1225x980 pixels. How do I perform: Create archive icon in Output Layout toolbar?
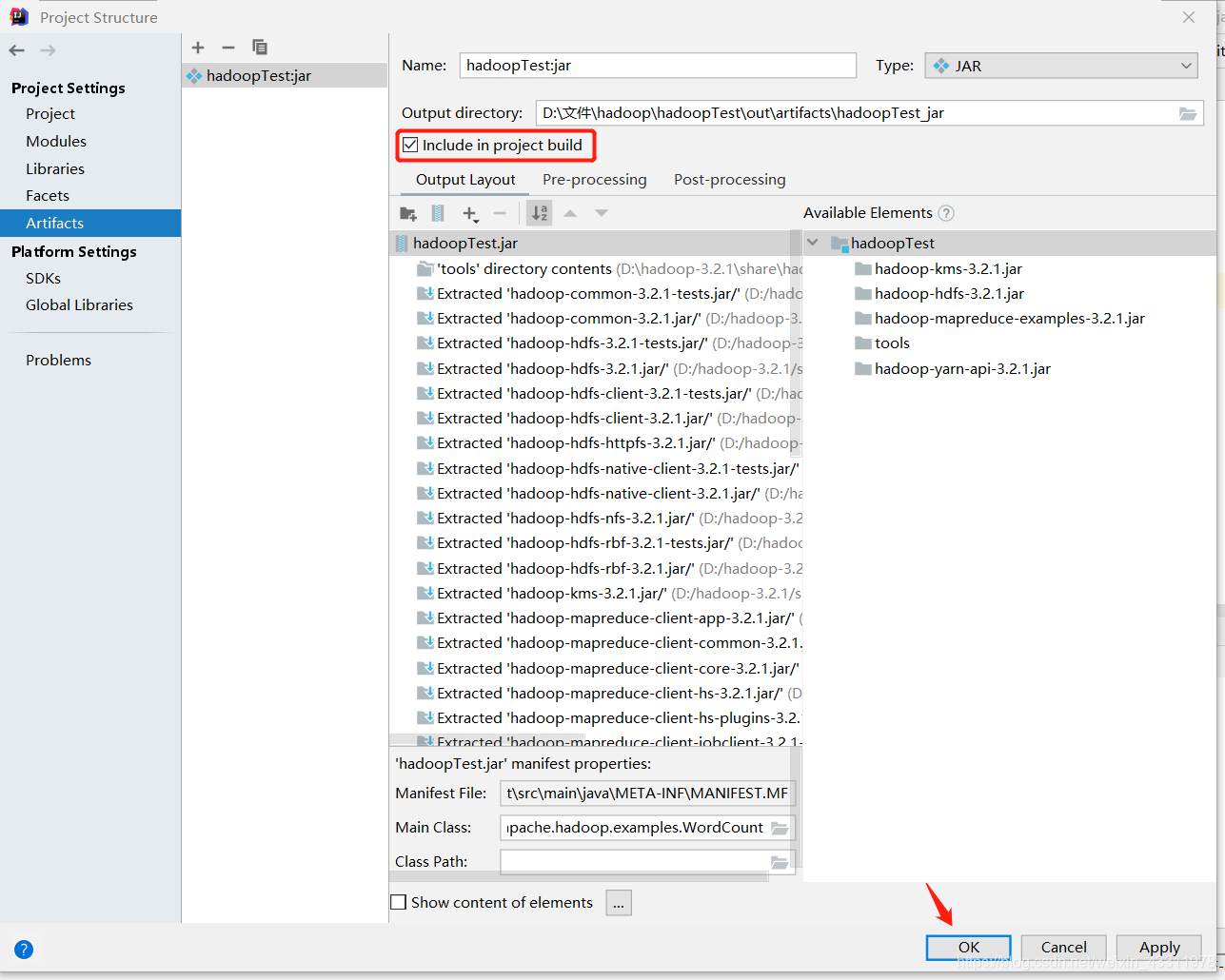coord(438,213)
